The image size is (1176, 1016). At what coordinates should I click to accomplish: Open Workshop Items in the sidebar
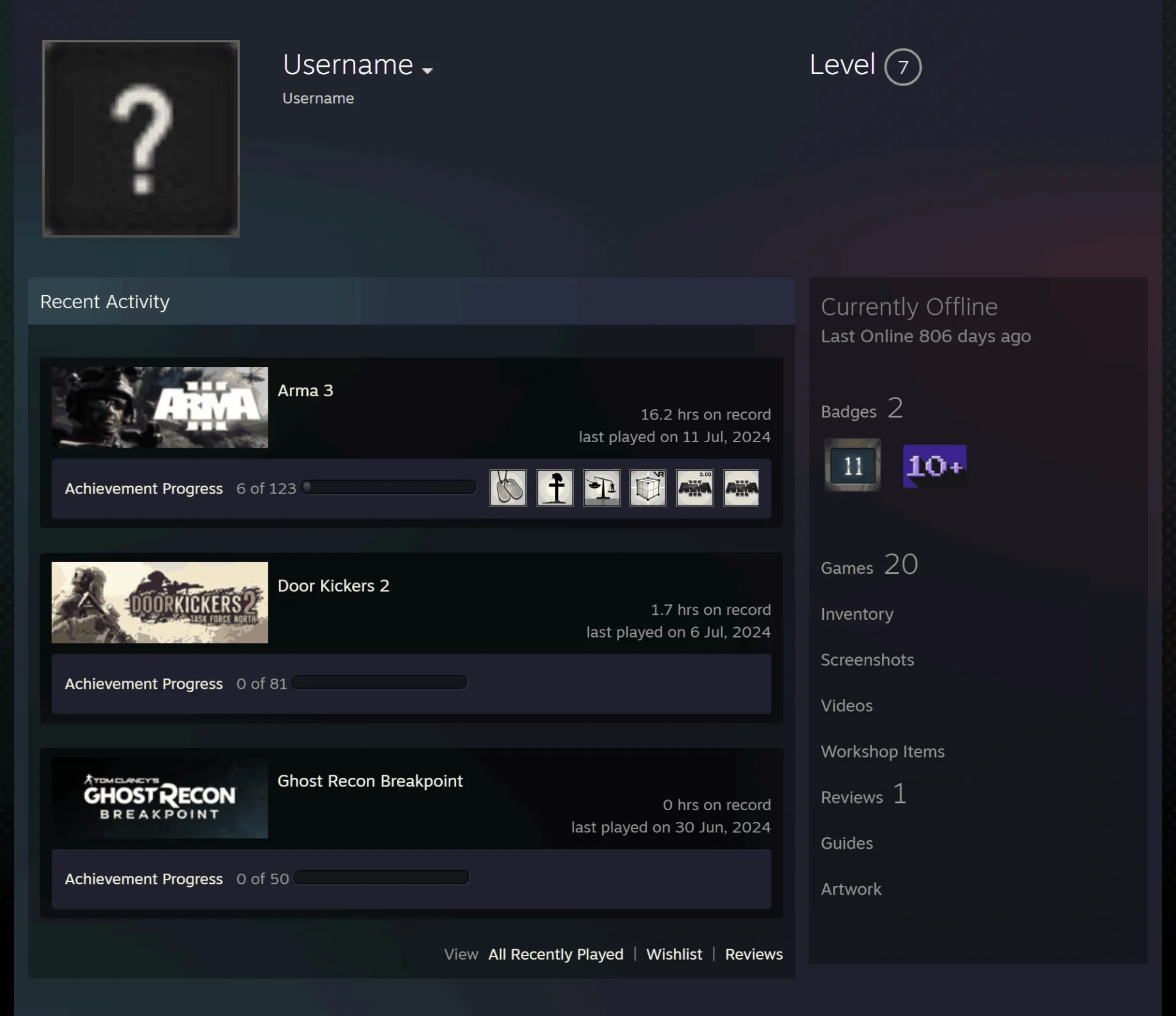(x=883, y=751)
